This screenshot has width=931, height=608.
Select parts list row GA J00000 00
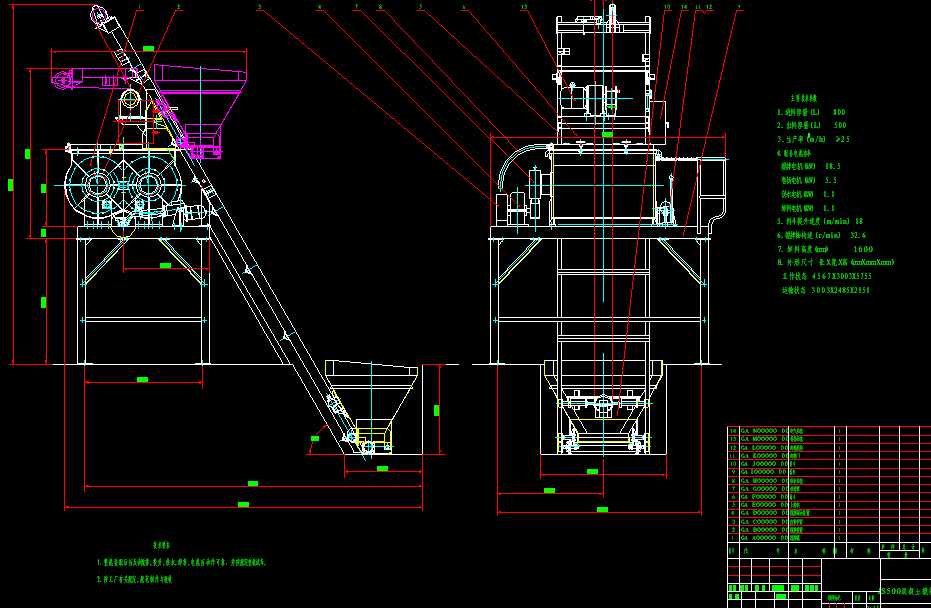coord(831,464)
